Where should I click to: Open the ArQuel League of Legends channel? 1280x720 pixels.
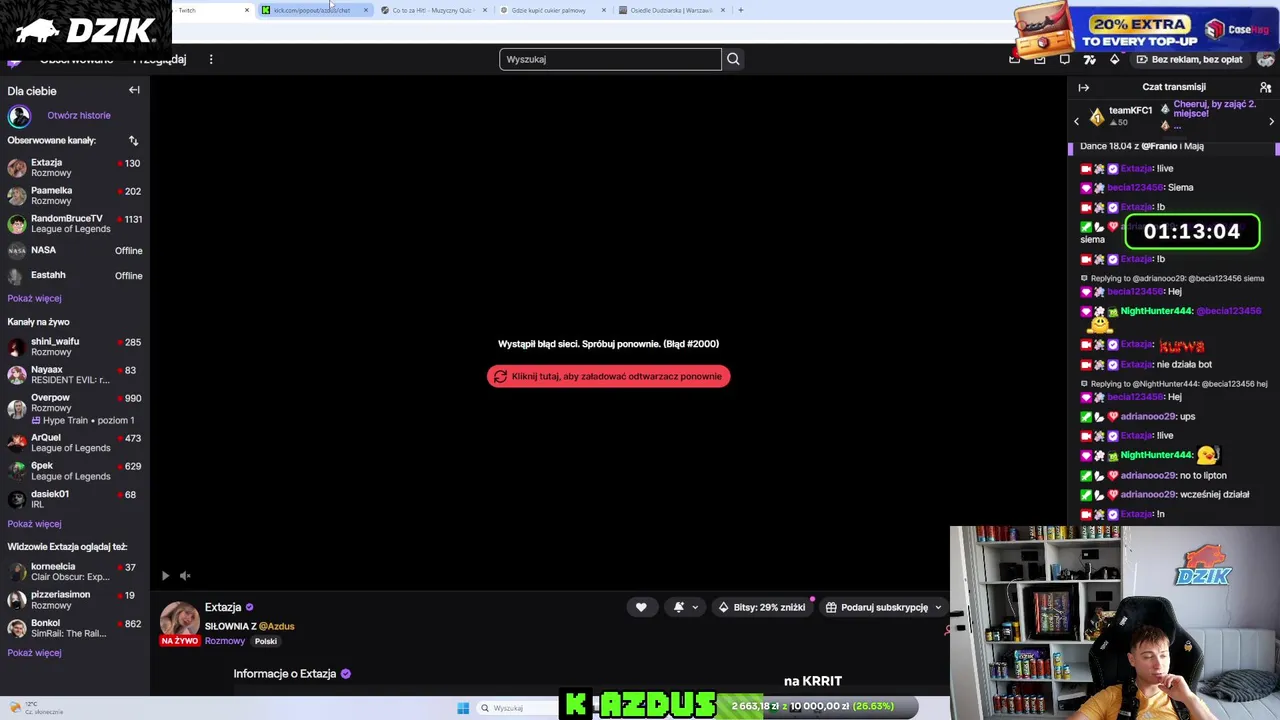click(x=75, y=442)
